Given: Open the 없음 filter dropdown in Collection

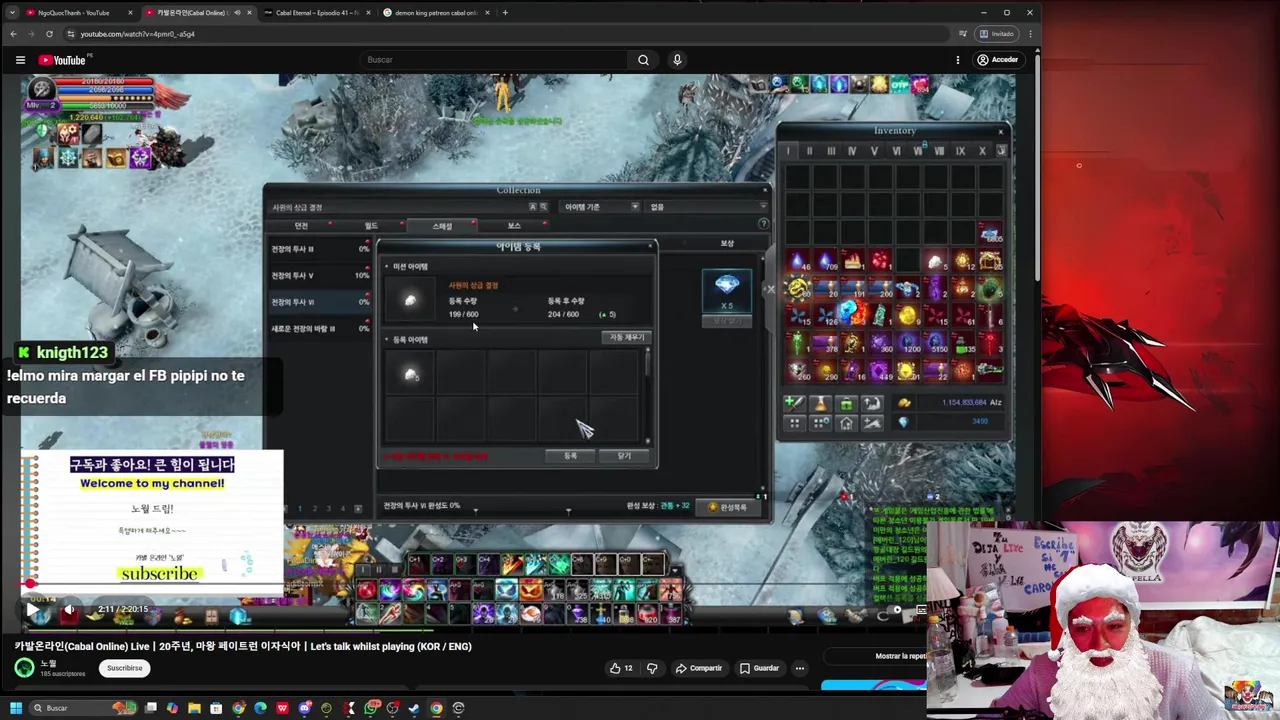Looking at the screenshot, I should [x=706, y=207].
